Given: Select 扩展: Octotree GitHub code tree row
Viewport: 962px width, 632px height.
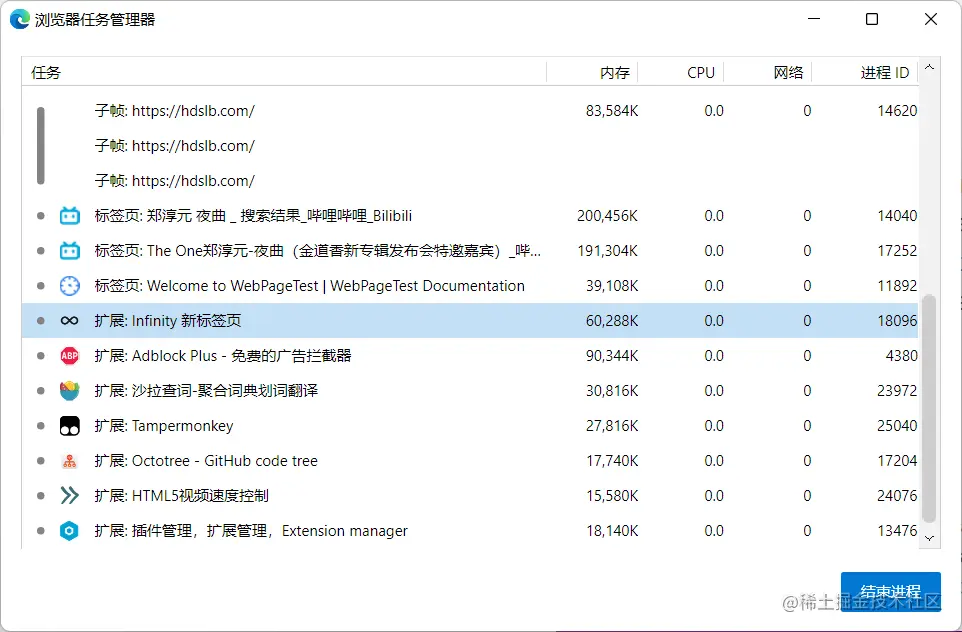Looking at the screenshot, I should [x=470, y=461].
